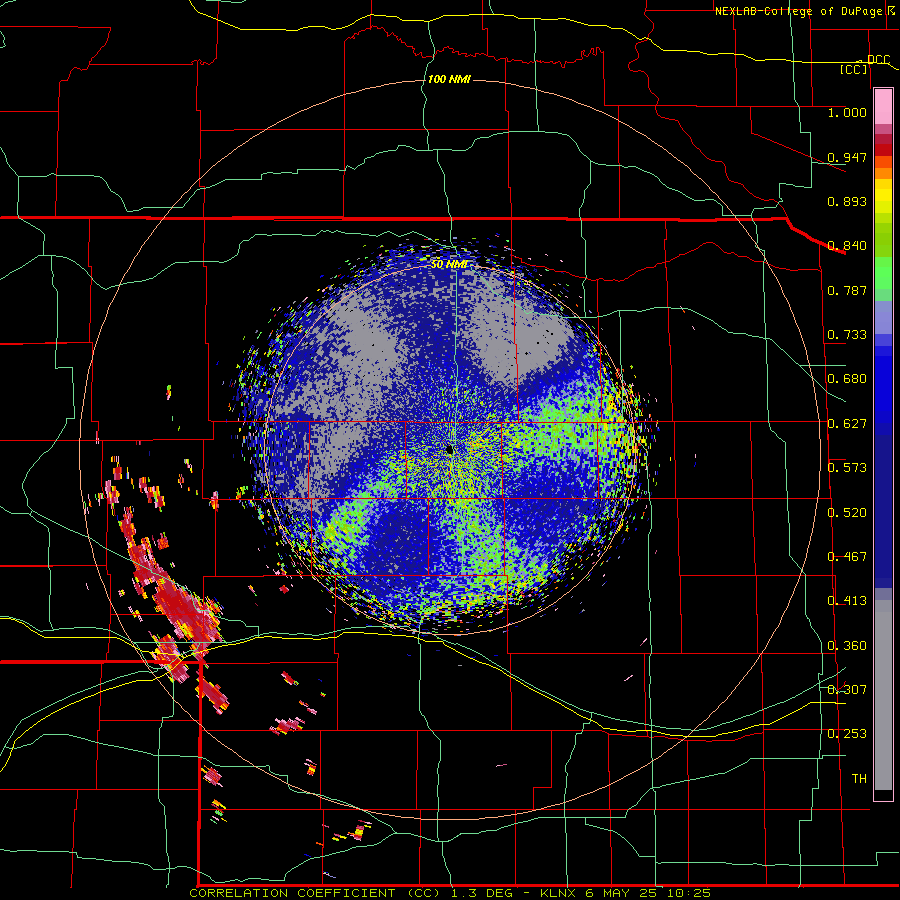This screenshot has height=900, width=900.
Task: Click the 0.520 scale value
Action: pyautogui.click(x=847, y=513)
